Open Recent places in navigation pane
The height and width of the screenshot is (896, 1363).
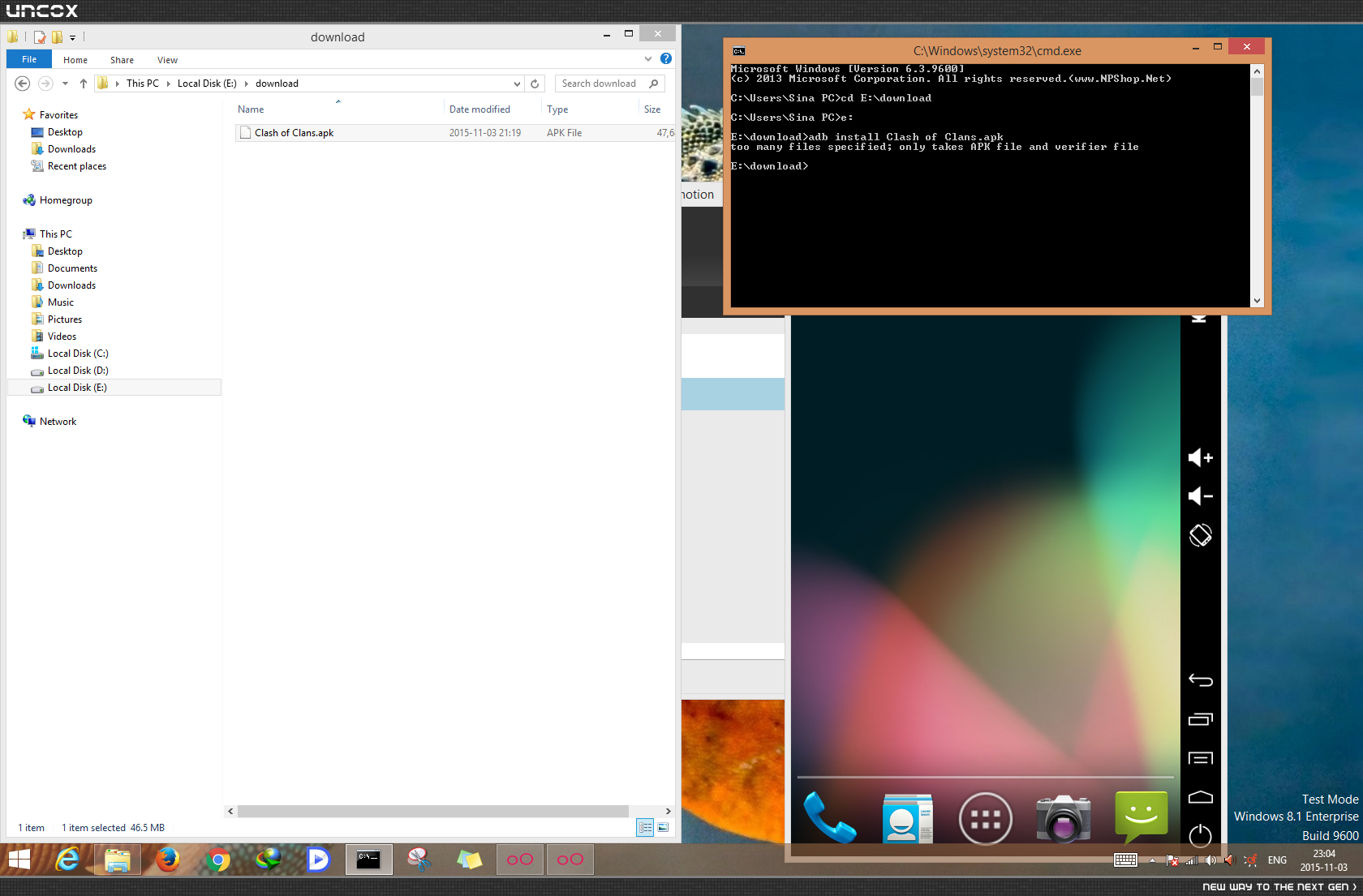point(76,166)
